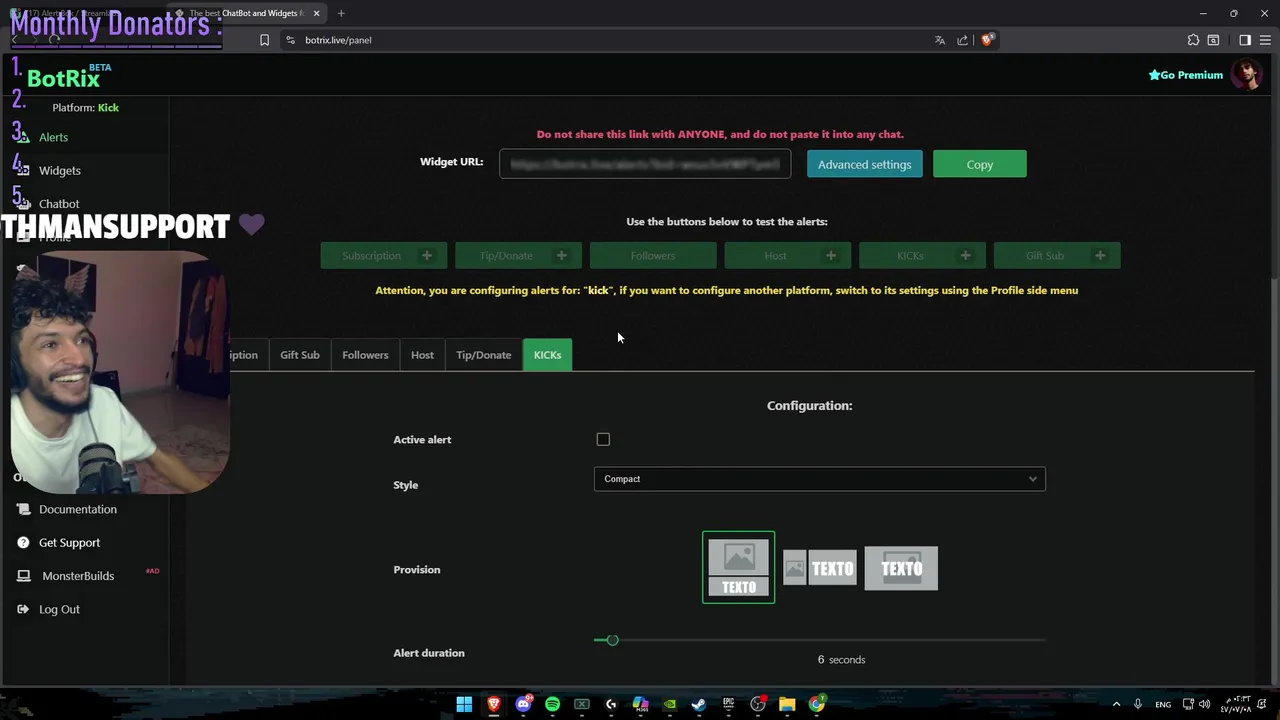This screenshot has width=1280, height=720.
Task: Click the ENG language indicator
Action: (x=1163, y=705)
